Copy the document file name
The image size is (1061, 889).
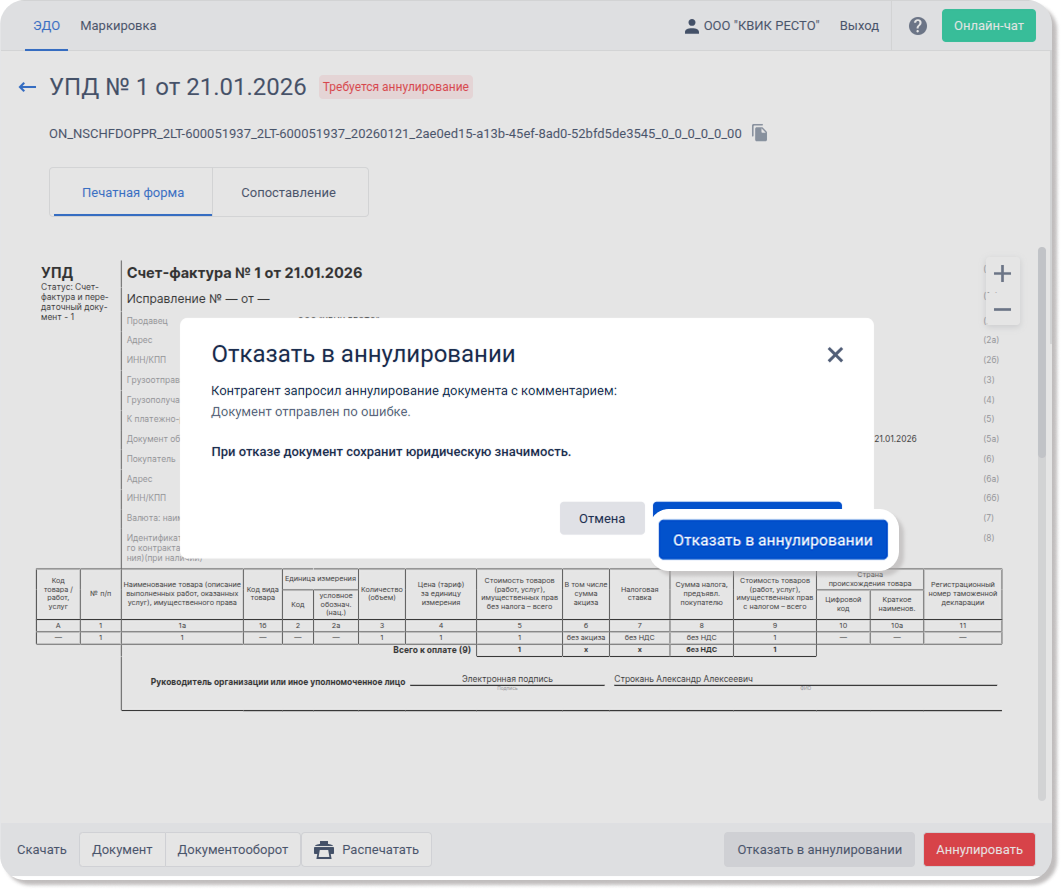point(760,133)
